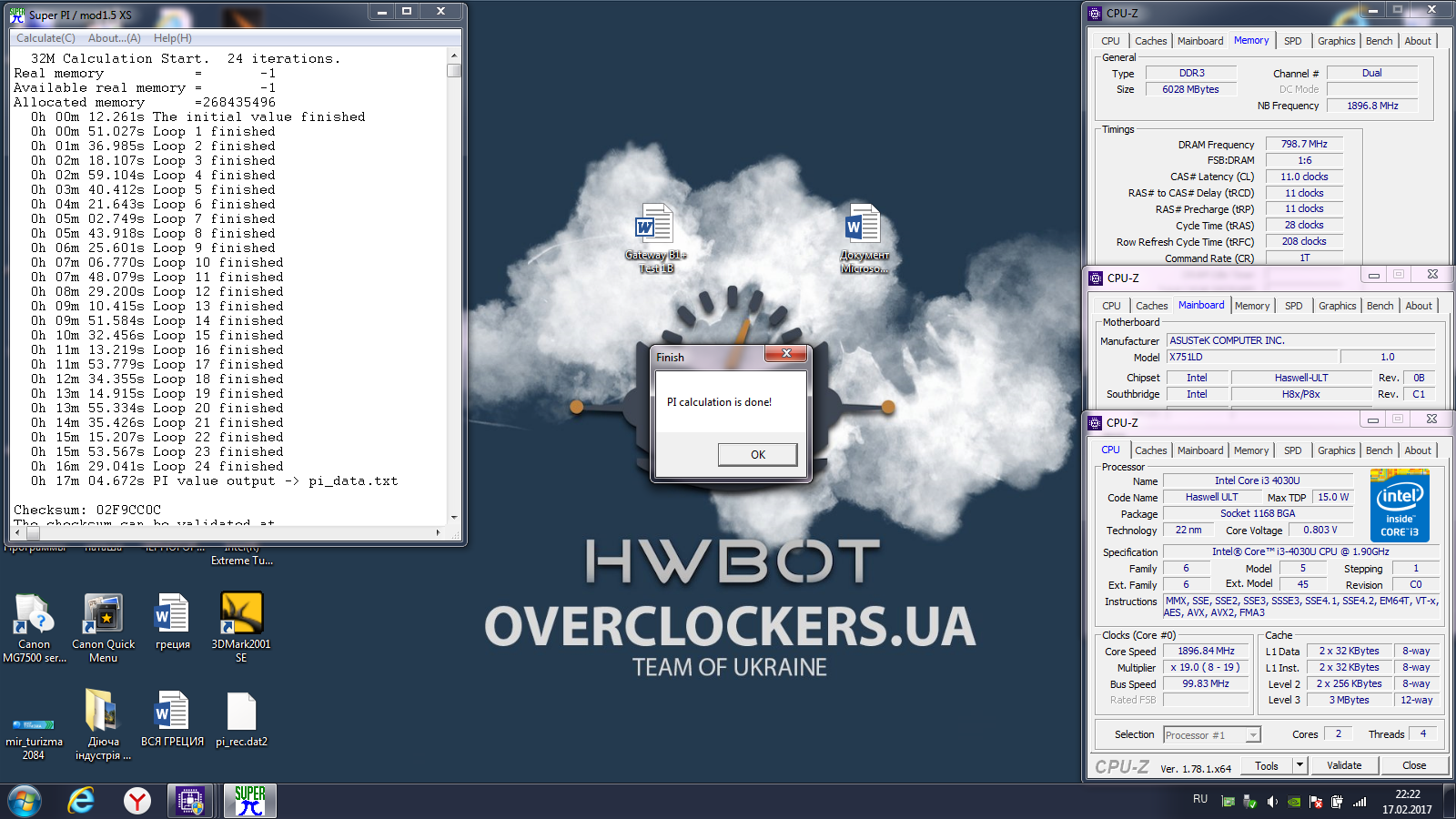The image size is (1456, 819).
Task: Switch to Super PI via its taskbar icon
Action: (x=250, y=802)
